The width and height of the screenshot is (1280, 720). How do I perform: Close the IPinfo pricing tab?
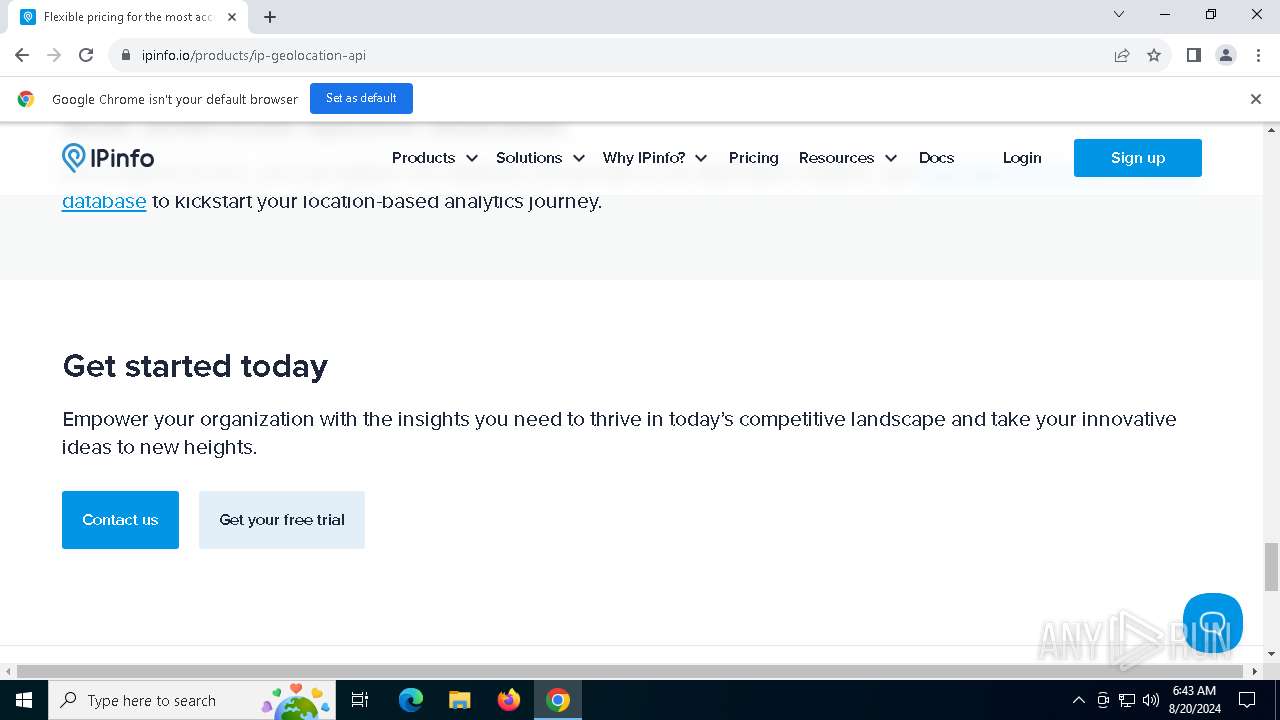pos(232,17)
